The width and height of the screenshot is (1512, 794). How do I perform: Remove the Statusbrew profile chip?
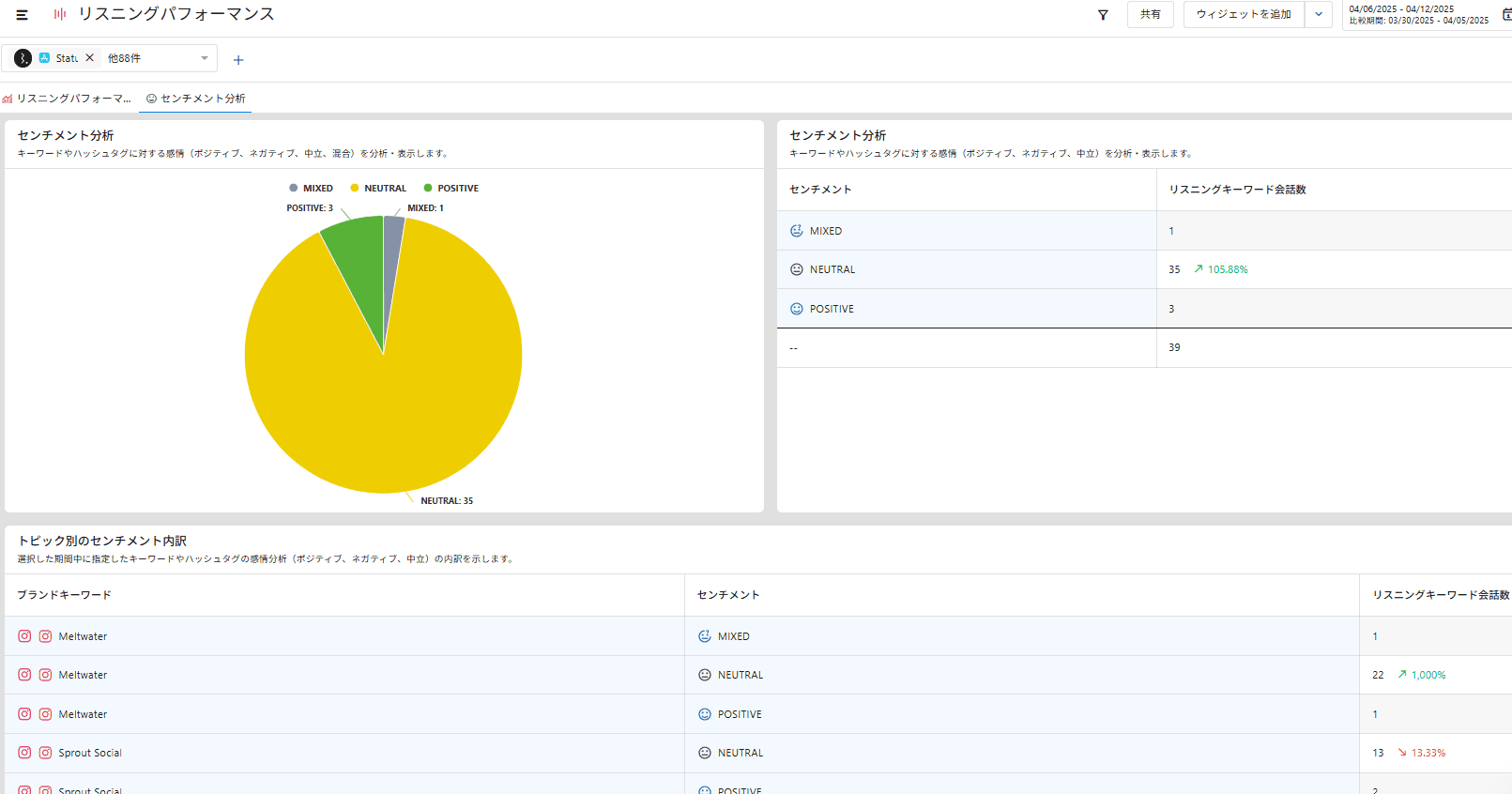coord(90,58)
